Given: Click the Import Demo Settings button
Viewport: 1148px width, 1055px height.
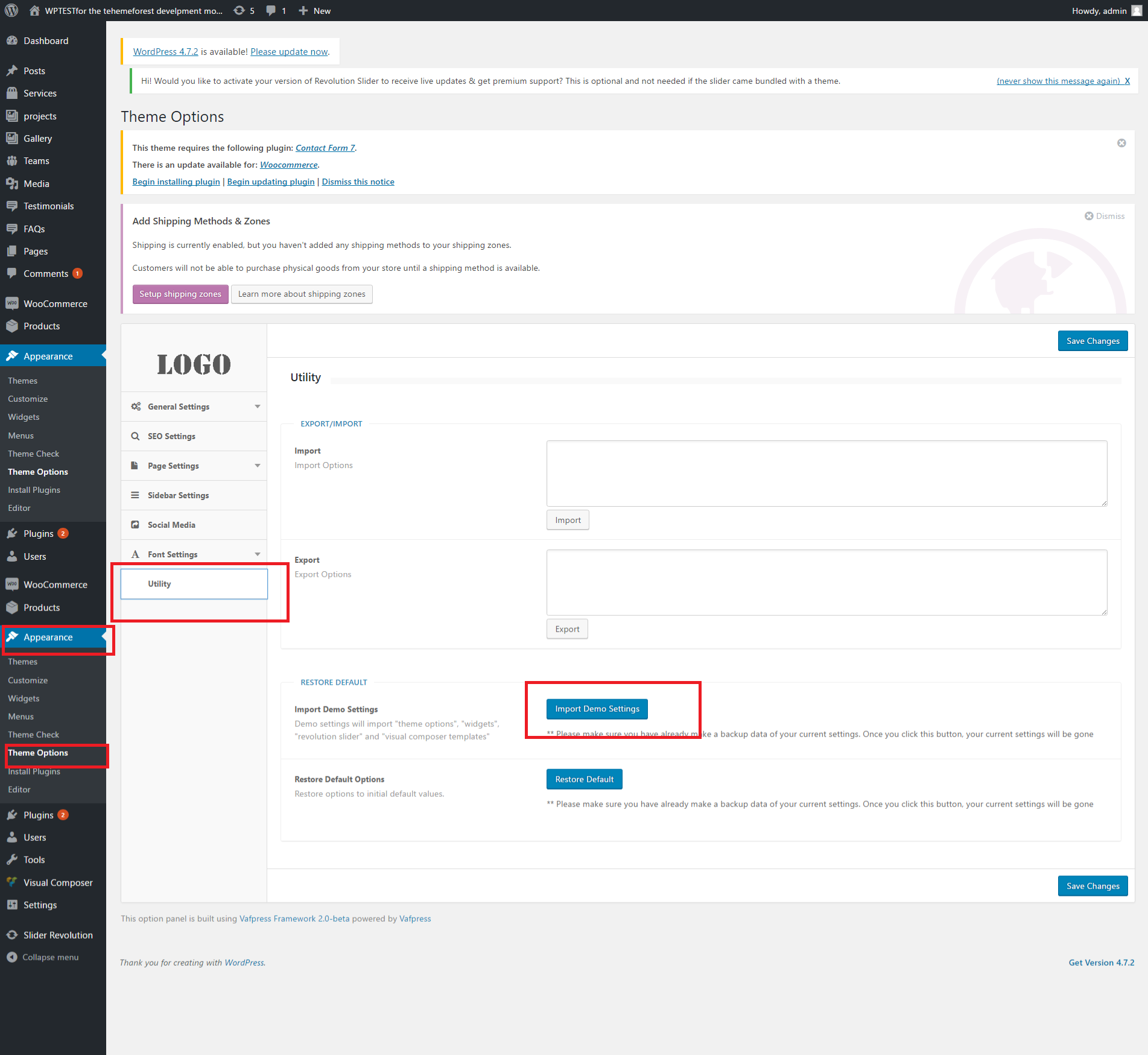Looking at the screenshot, I should coord(597,709).
